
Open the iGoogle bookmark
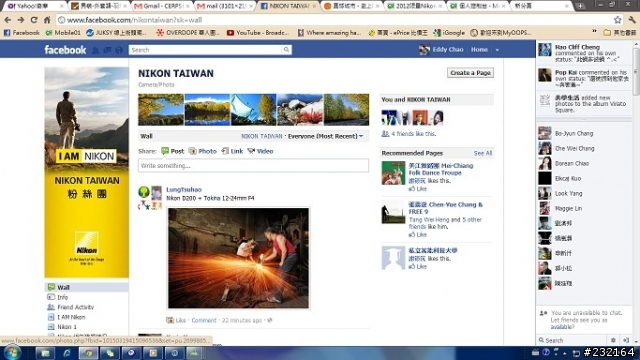tap(449, 32)
